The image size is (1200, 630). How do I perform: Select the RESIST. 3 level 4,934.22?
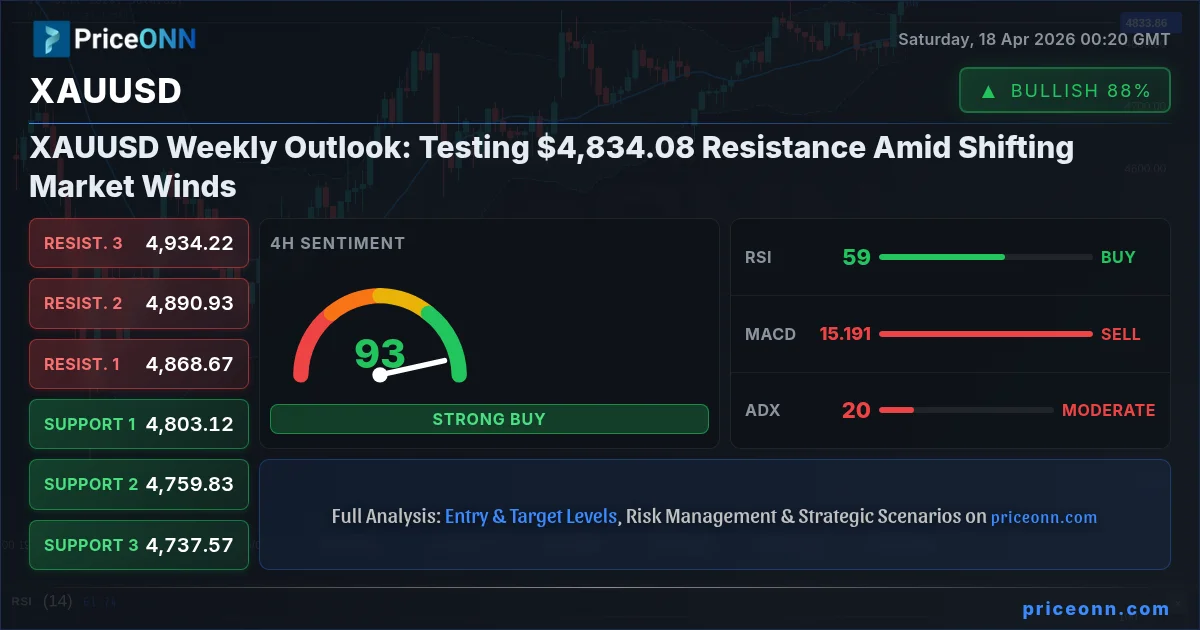(x=139, y=243)
